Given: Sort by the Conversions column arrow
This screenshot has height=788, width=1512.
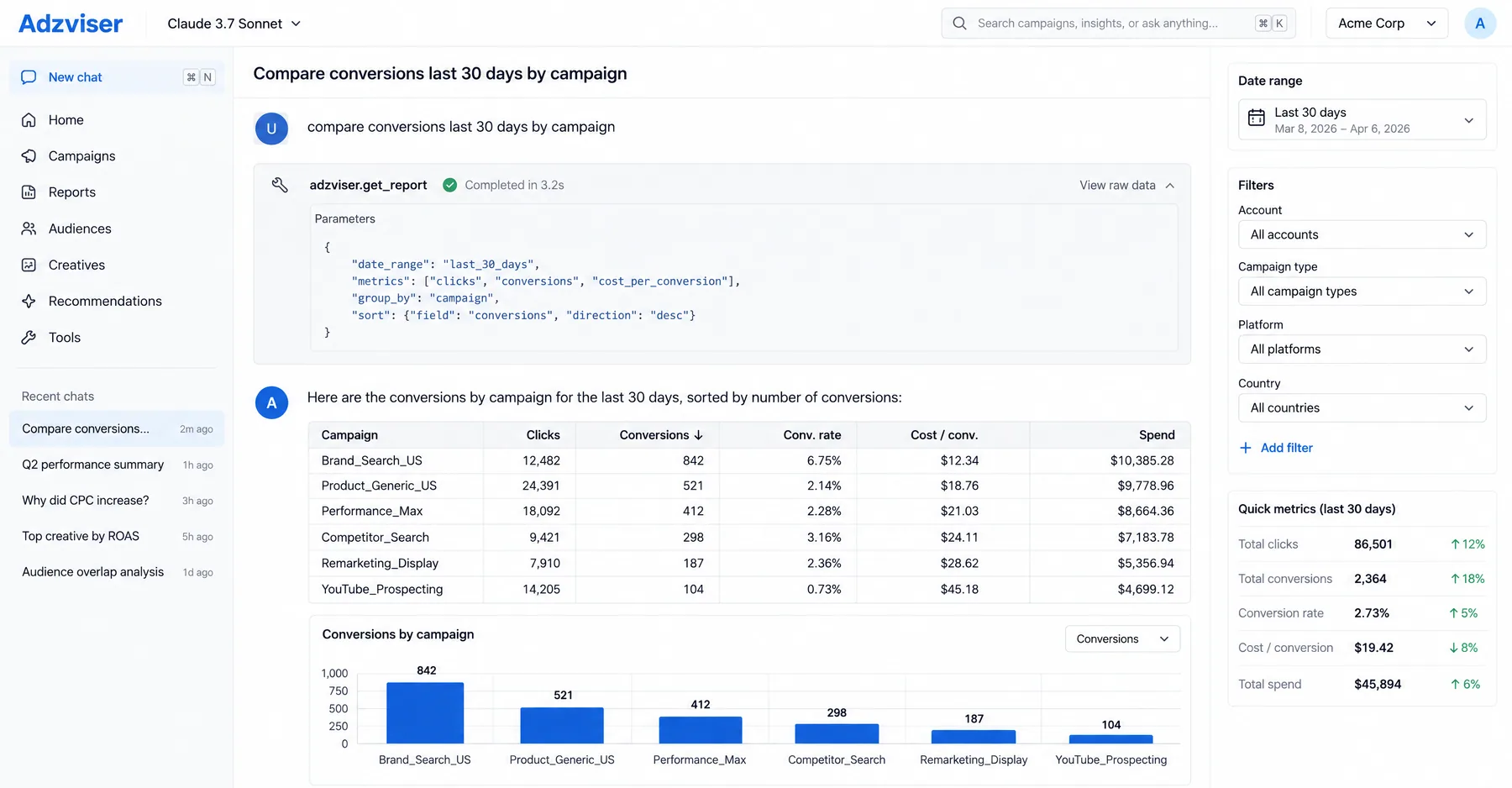Looking at the screenshot, I should tap(698, 435).
